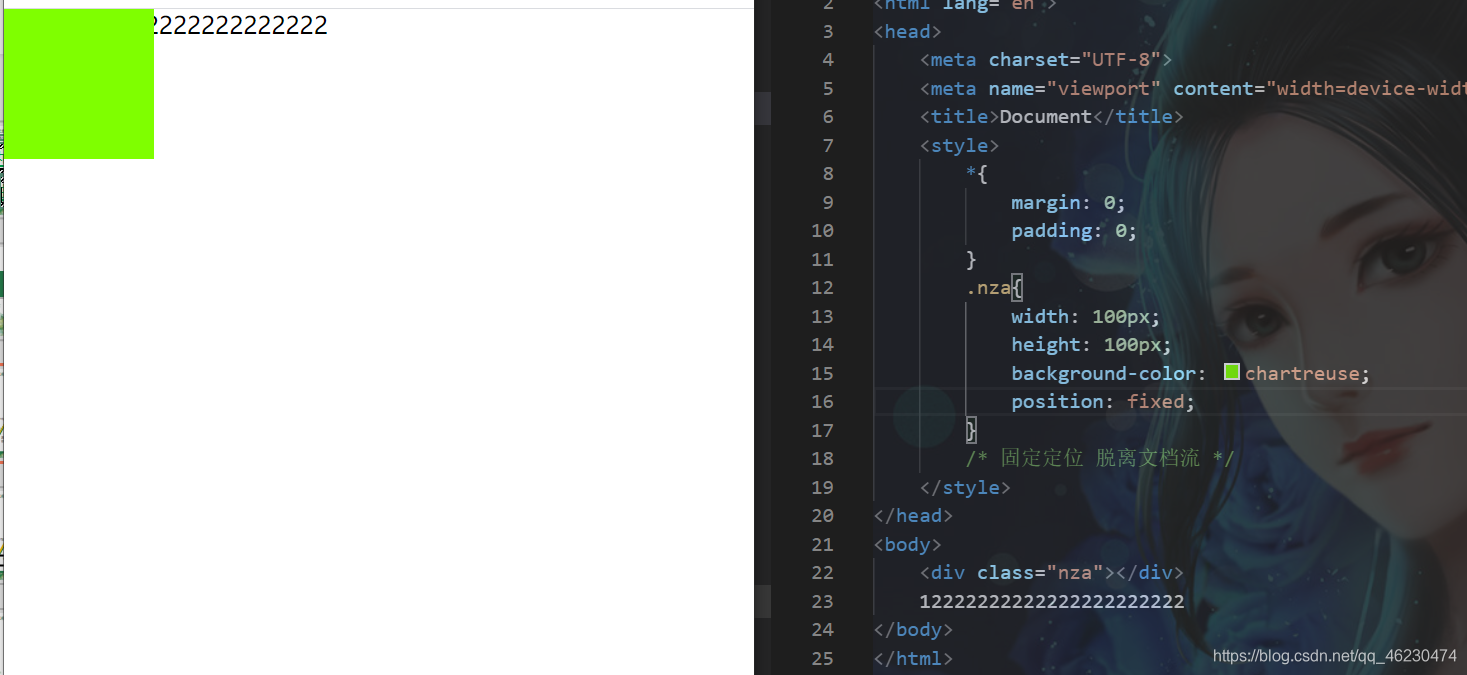Click the closing brace on line 17
Screen dimensions: 1467x675
point(971,430)
